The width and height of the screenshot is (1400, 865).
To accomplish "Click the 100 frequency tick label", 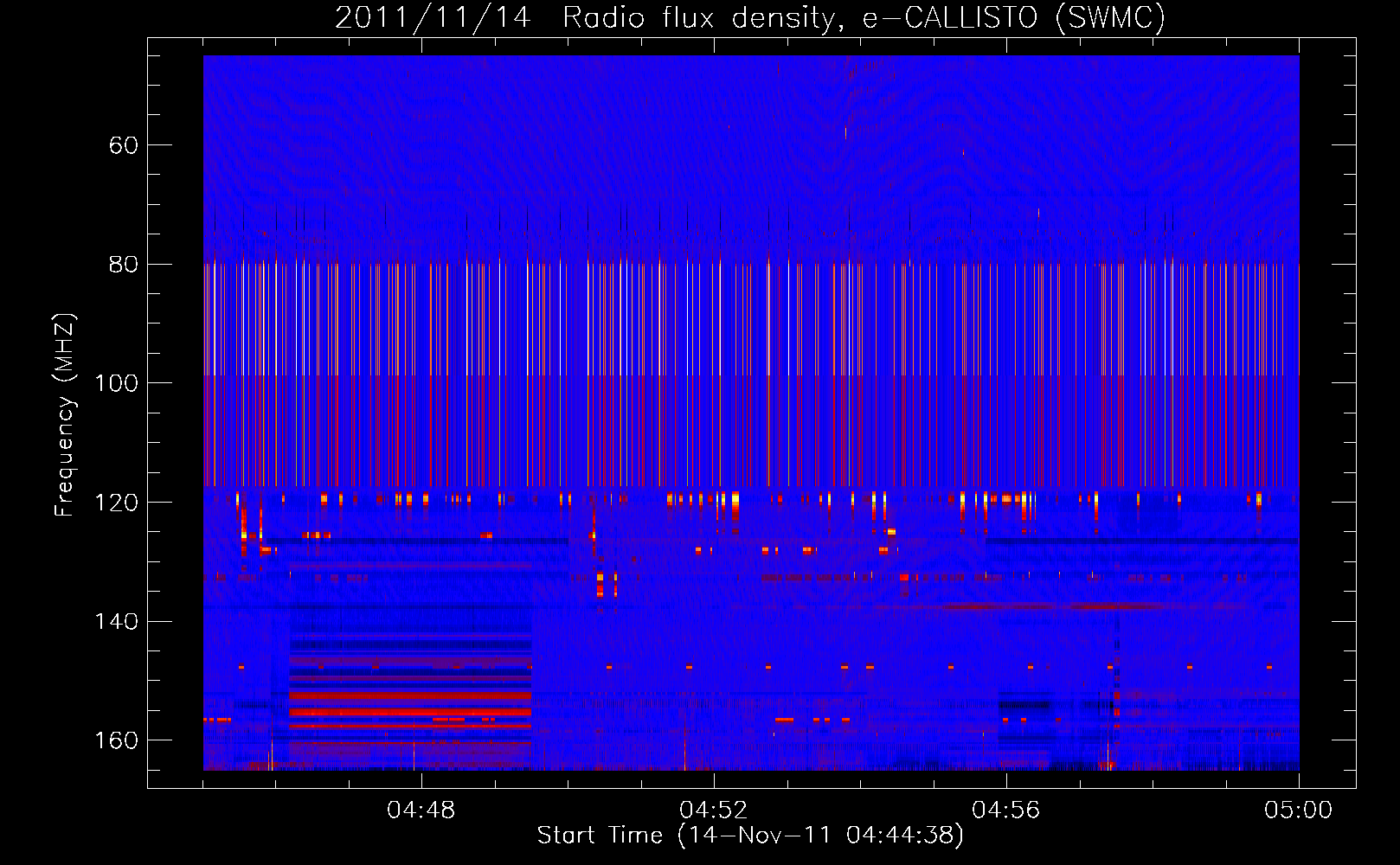I will pos(116,383).
